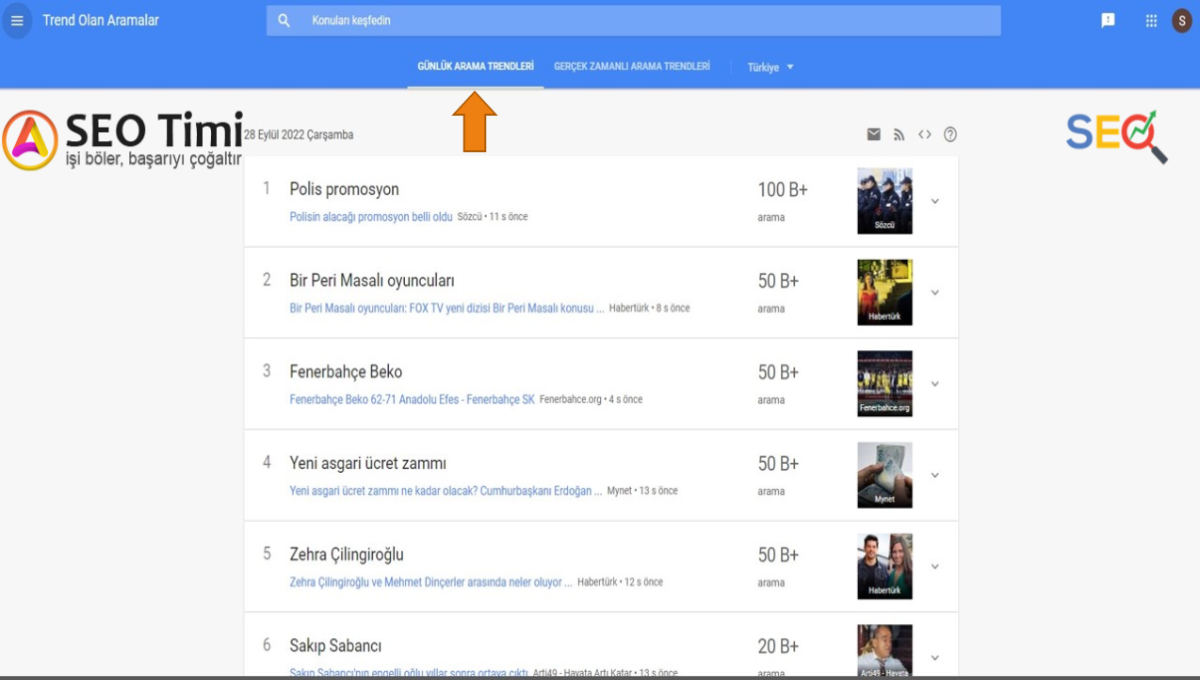1200x680 pixels.
Task: Expand the Polis promosyon row
Action: (935, 201)
